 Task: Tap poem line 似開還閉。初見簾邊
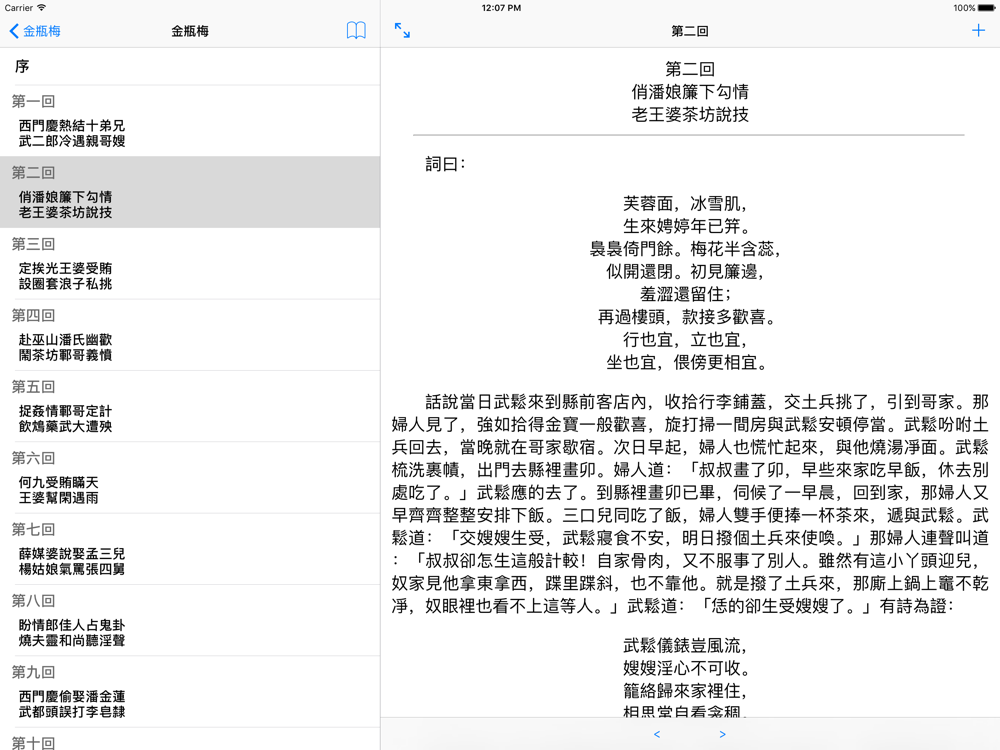[x=685, y=272]
